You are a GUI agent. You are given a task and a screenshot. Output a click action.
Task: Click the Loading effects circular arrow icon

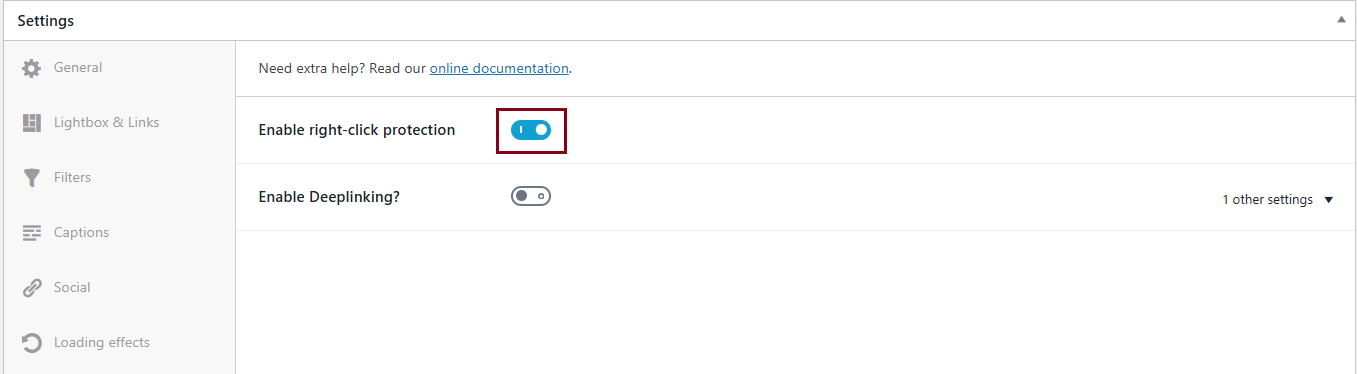(32, 343)
